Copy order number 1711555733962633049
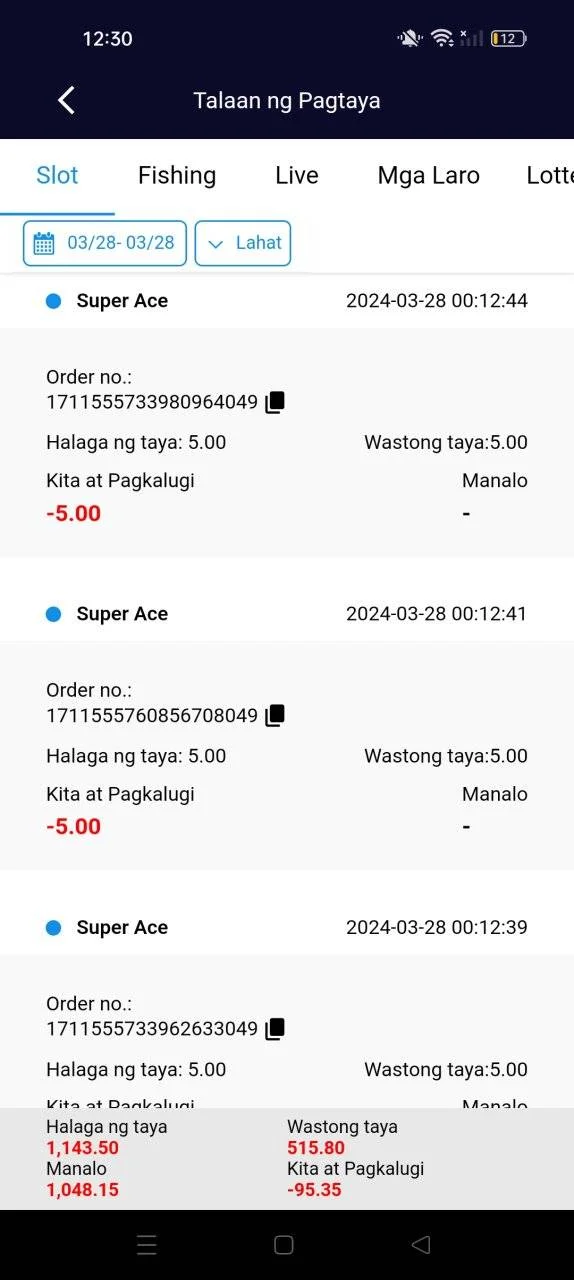Viewport: 574px width, 1280px height. coord(275,1028)
